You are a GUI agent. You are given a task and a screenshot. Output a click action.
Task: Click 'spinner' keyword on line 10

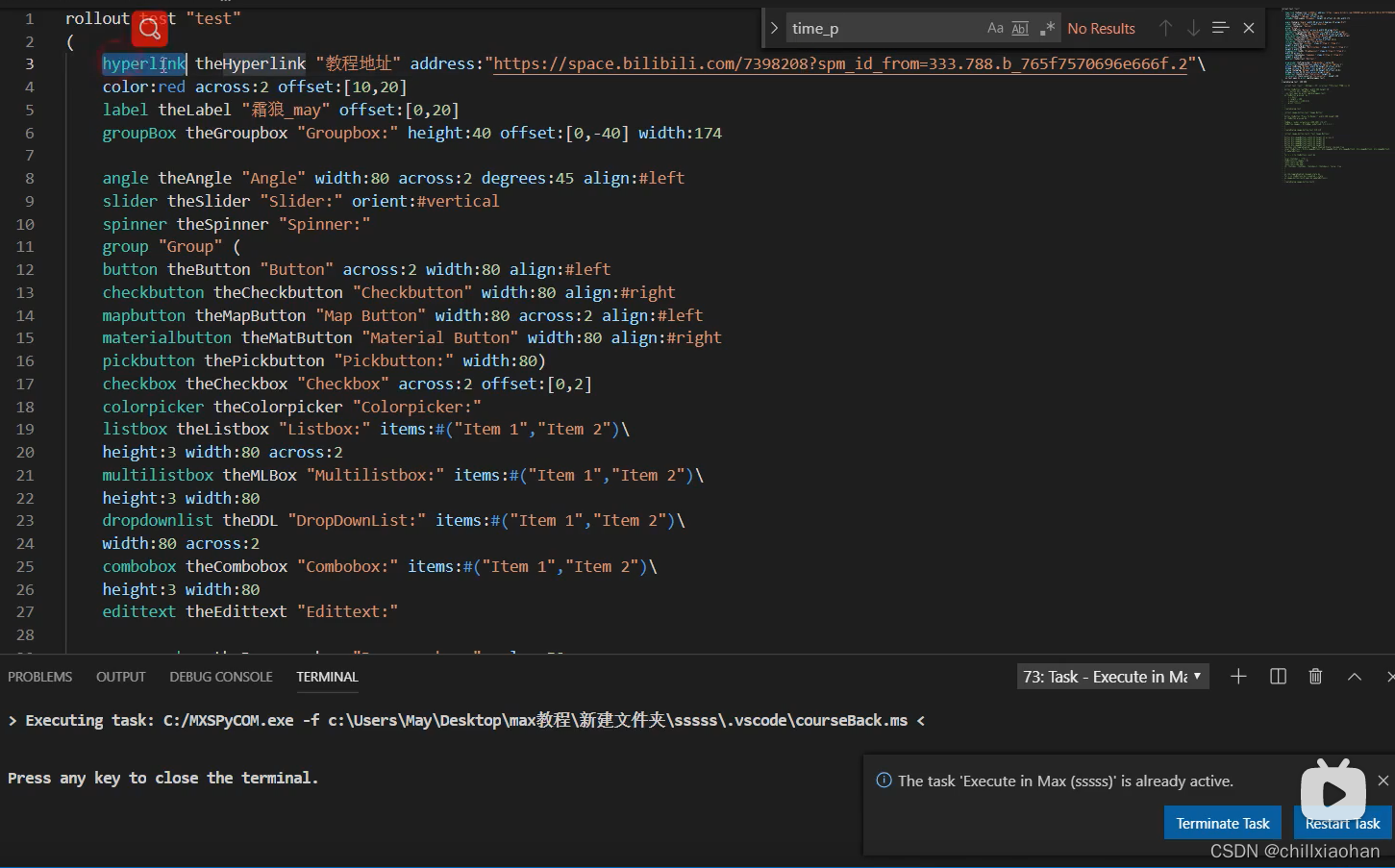coord(135,224)
